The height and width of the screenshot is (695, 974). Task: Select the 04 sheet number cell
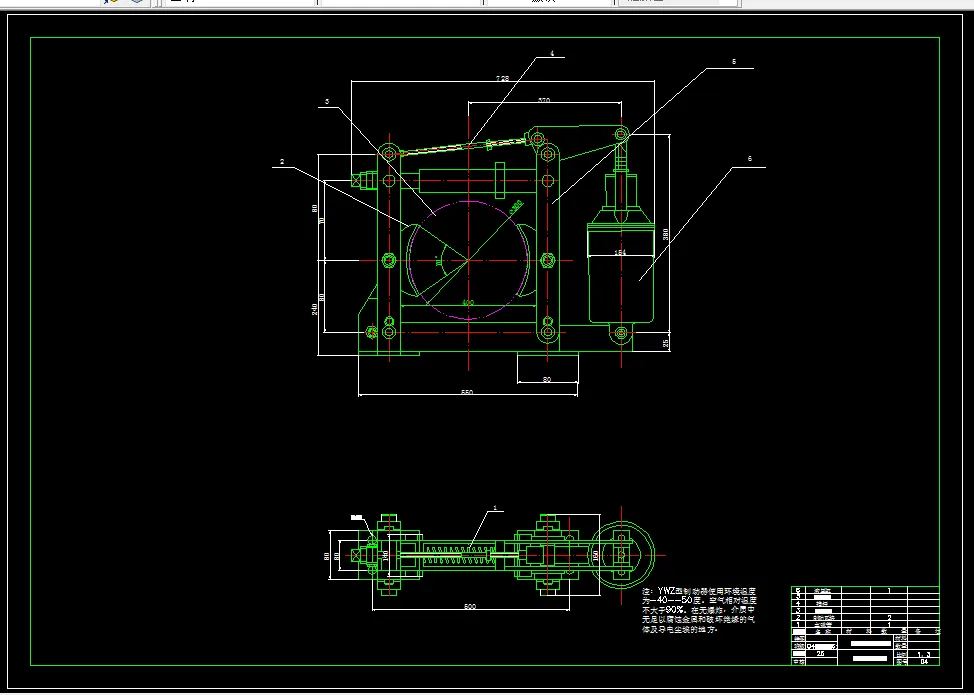point(924,662)
